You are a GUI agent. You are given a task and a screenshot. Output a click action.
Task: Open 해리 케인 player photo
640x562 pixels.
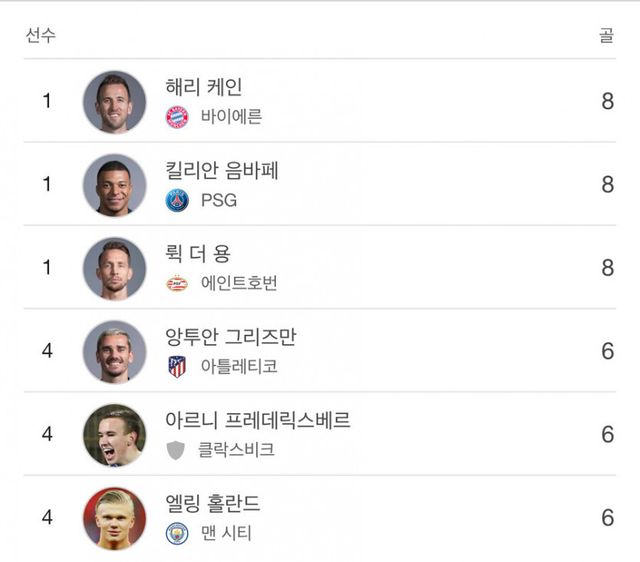click(x=114, y=102)
